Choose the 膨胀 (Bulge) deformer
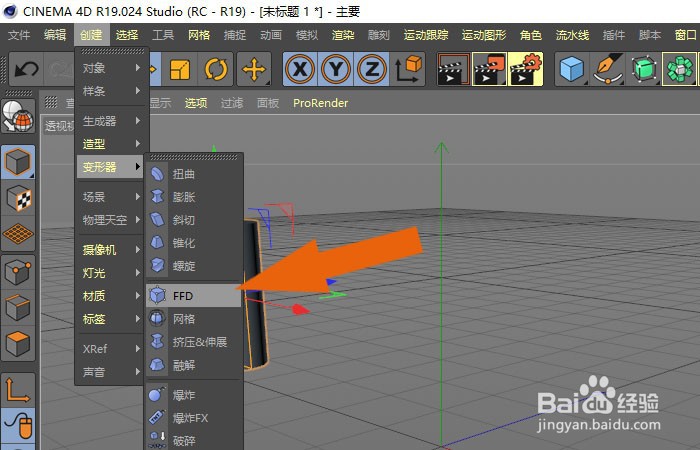The height and width of the screenshot is (450, 700). [x=194, y=197]
